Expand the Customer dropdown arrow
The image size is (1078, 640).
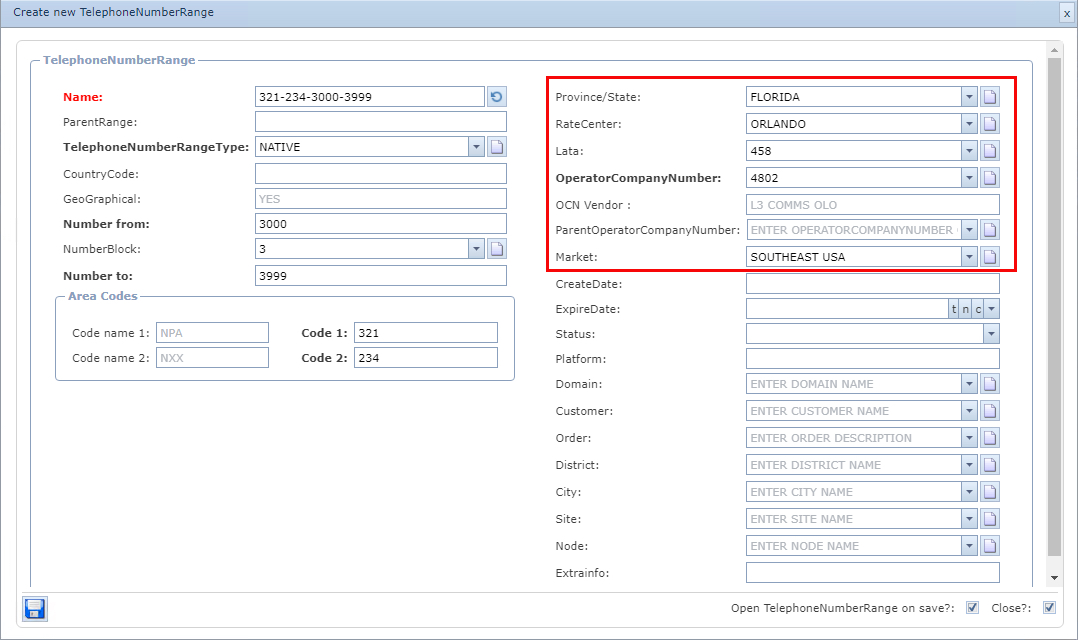[x=969, y=411]
